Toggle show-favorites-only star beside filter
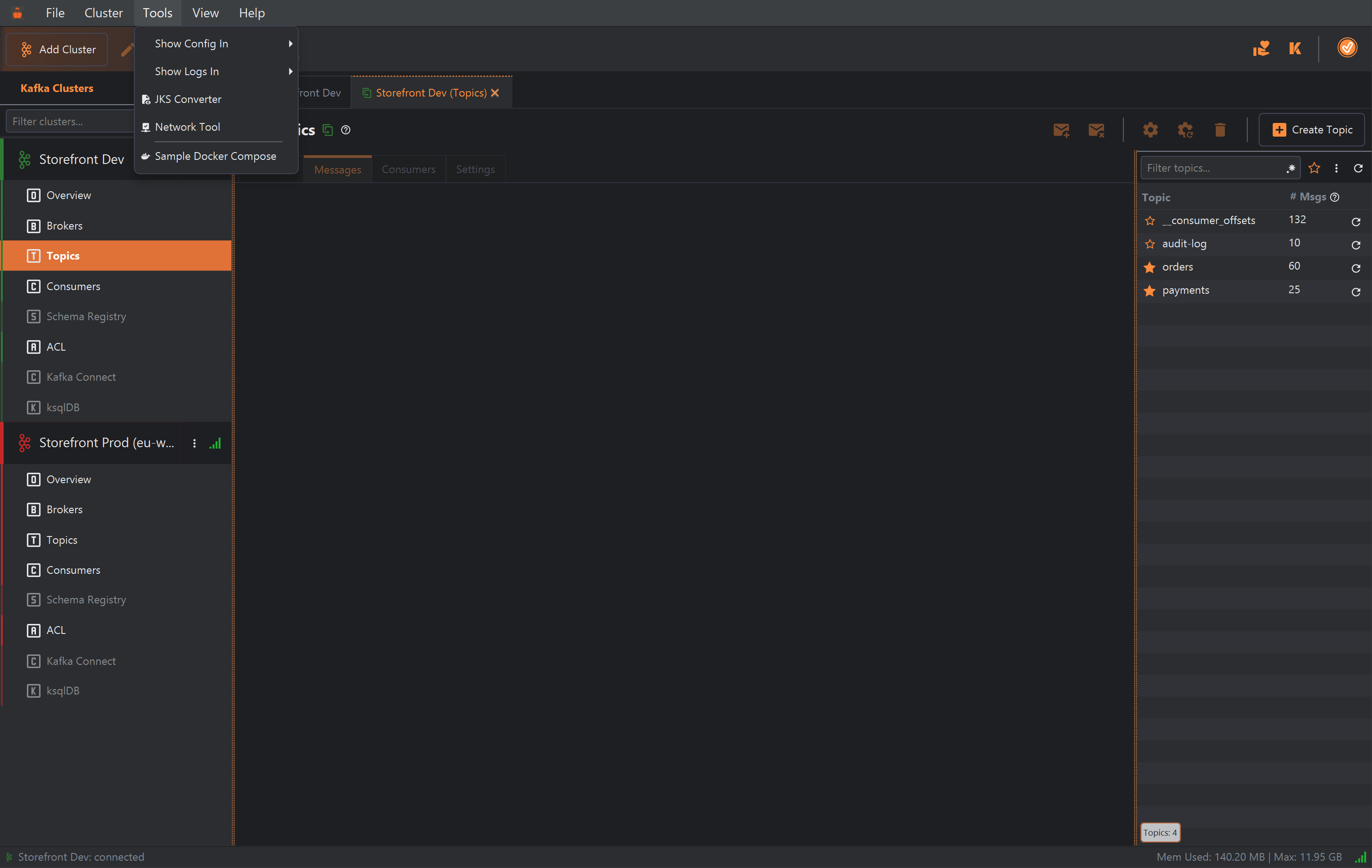The height and width of the screenshot is (868, 1372). [1315, 168]
